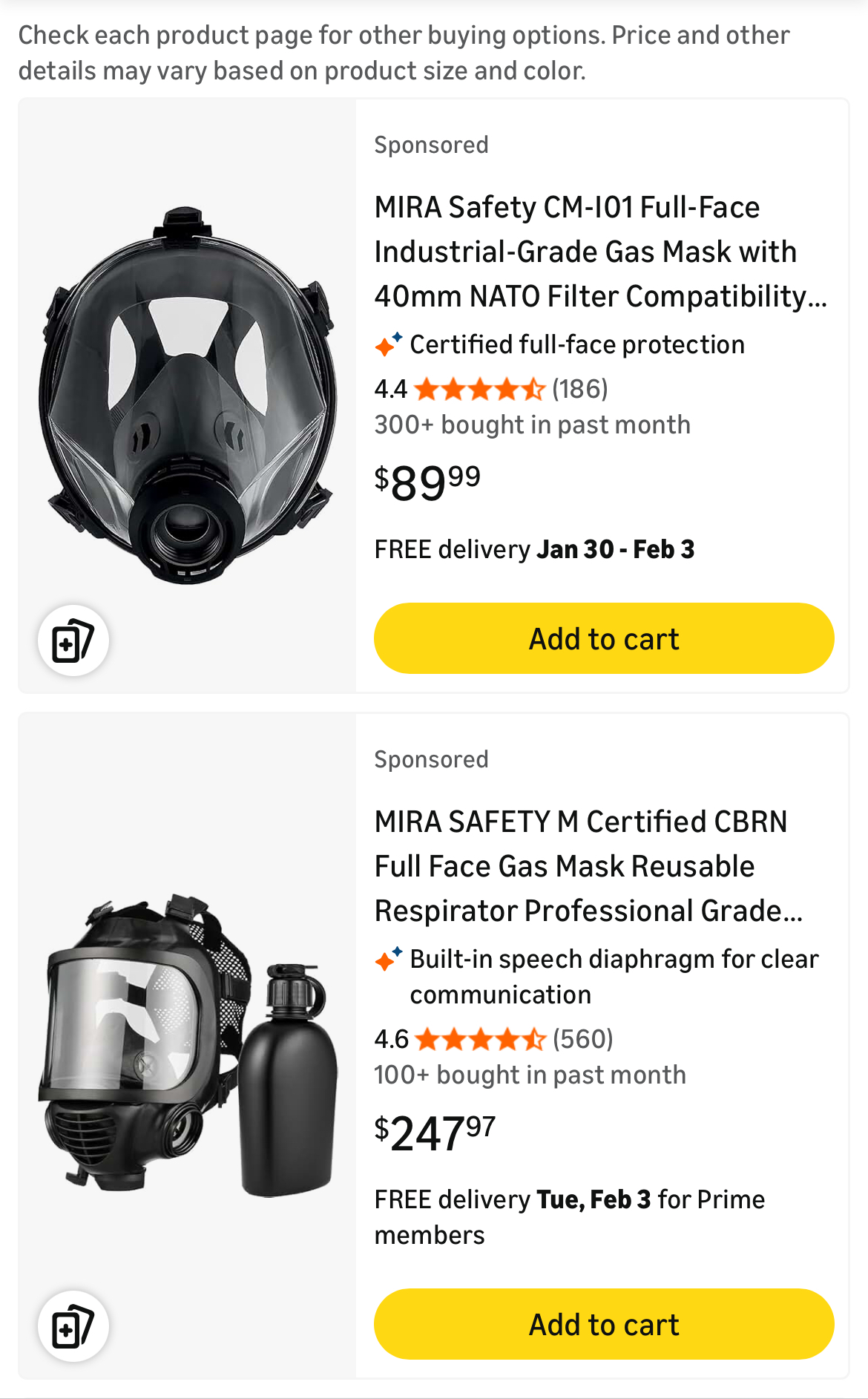Open the 560 reviews count

pos(583,1039)
